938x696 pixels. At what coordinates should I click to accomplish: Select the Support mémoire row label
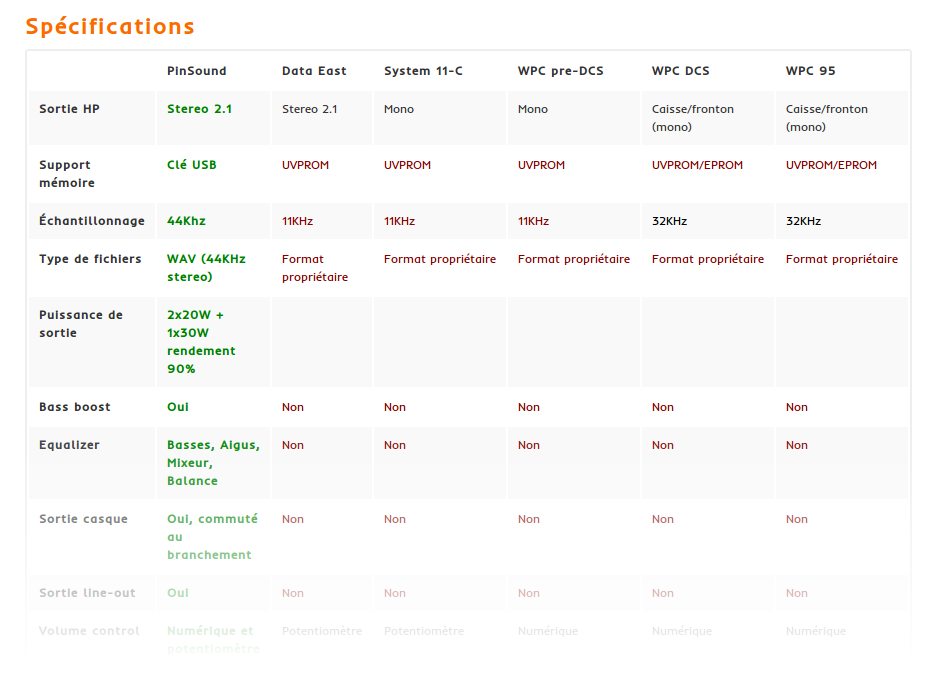[67, 174]
